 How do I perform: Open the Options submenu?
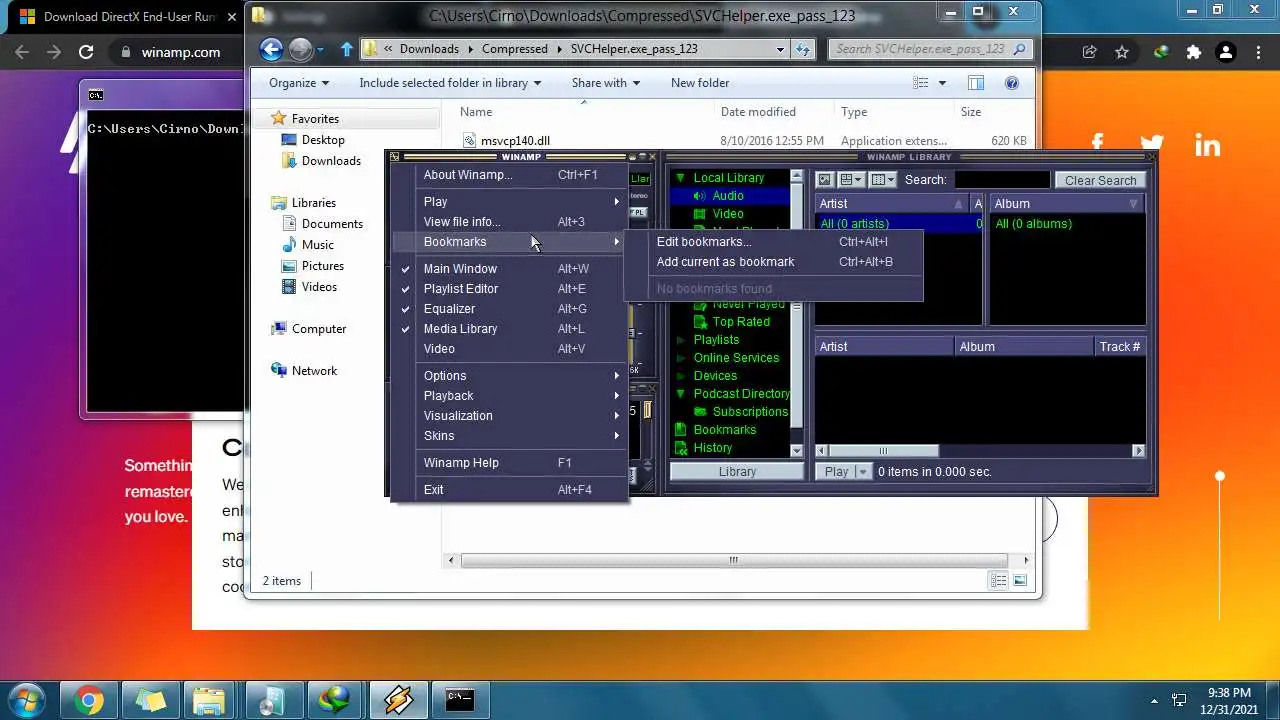tap(510, 376)
